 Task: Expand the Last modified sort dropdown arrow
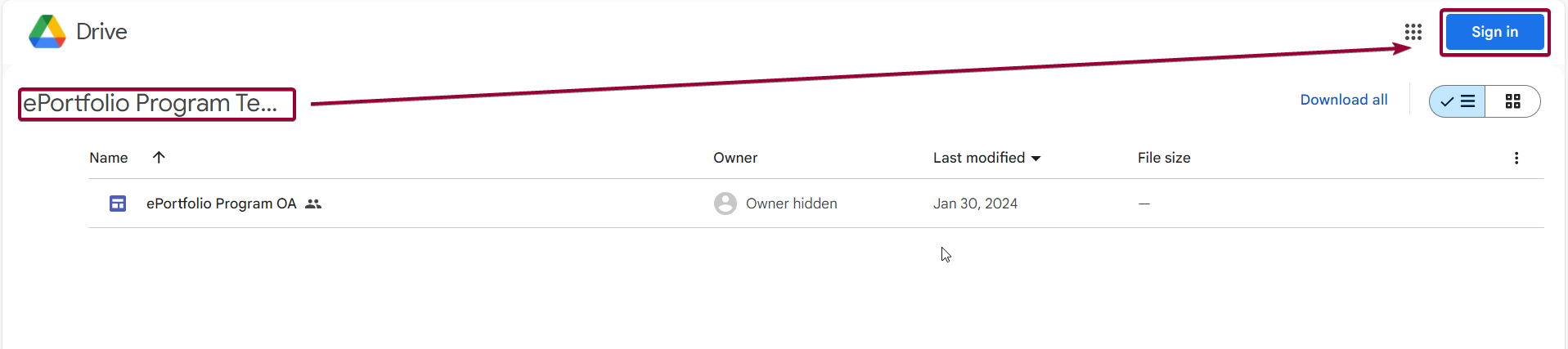coord(1036,159)
